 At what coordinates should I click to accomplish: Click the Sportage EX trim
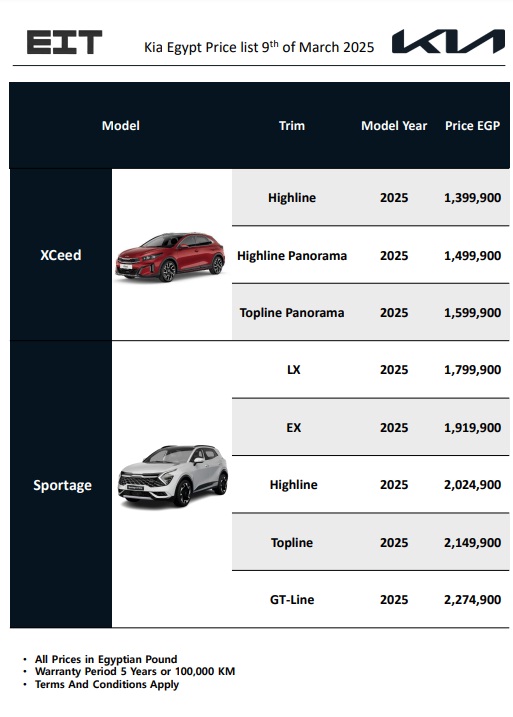click(x=294, y=428)
